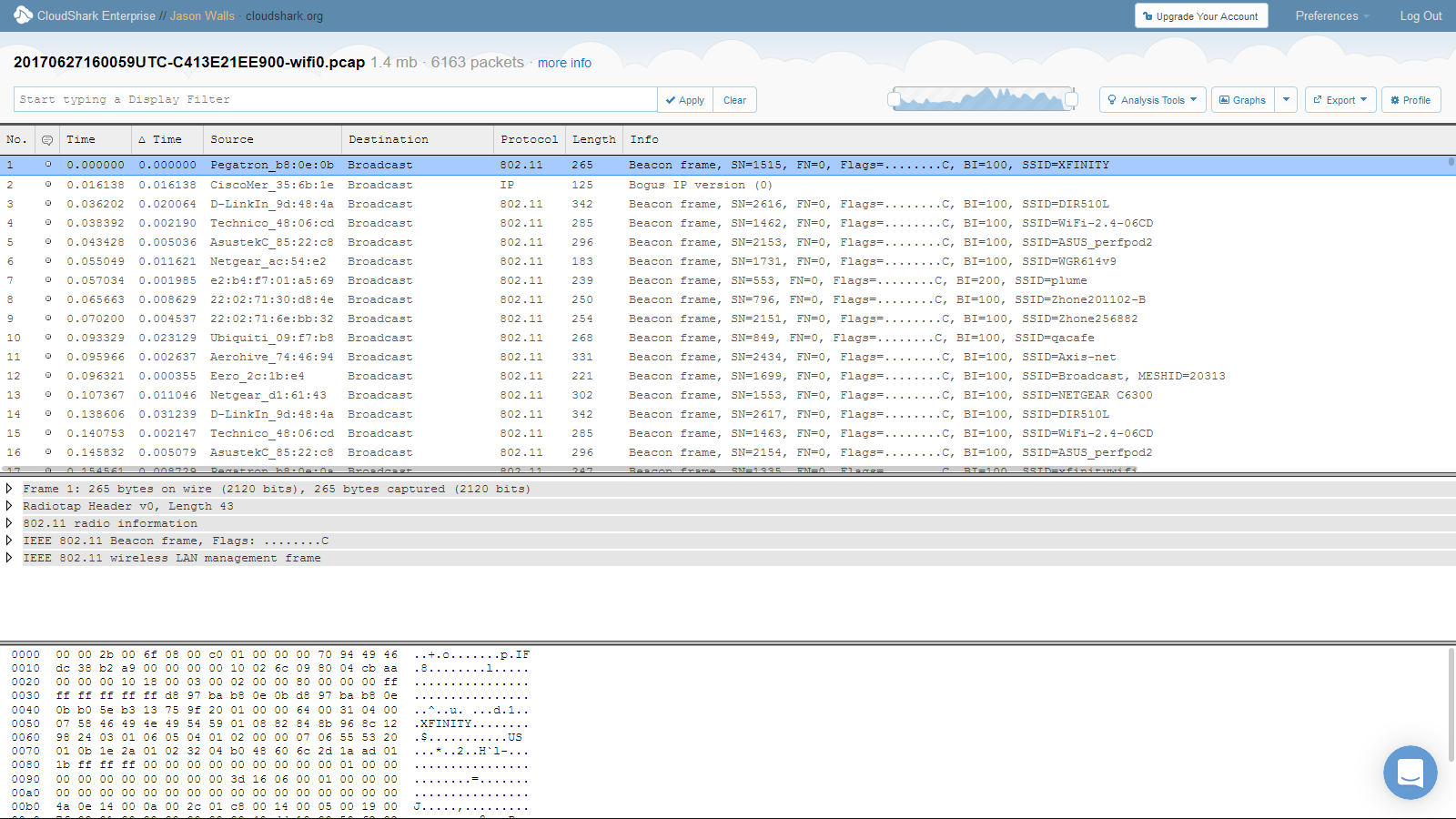Click the packet activity timeline graph
The image size is (1456, 819).
point(983,99)
